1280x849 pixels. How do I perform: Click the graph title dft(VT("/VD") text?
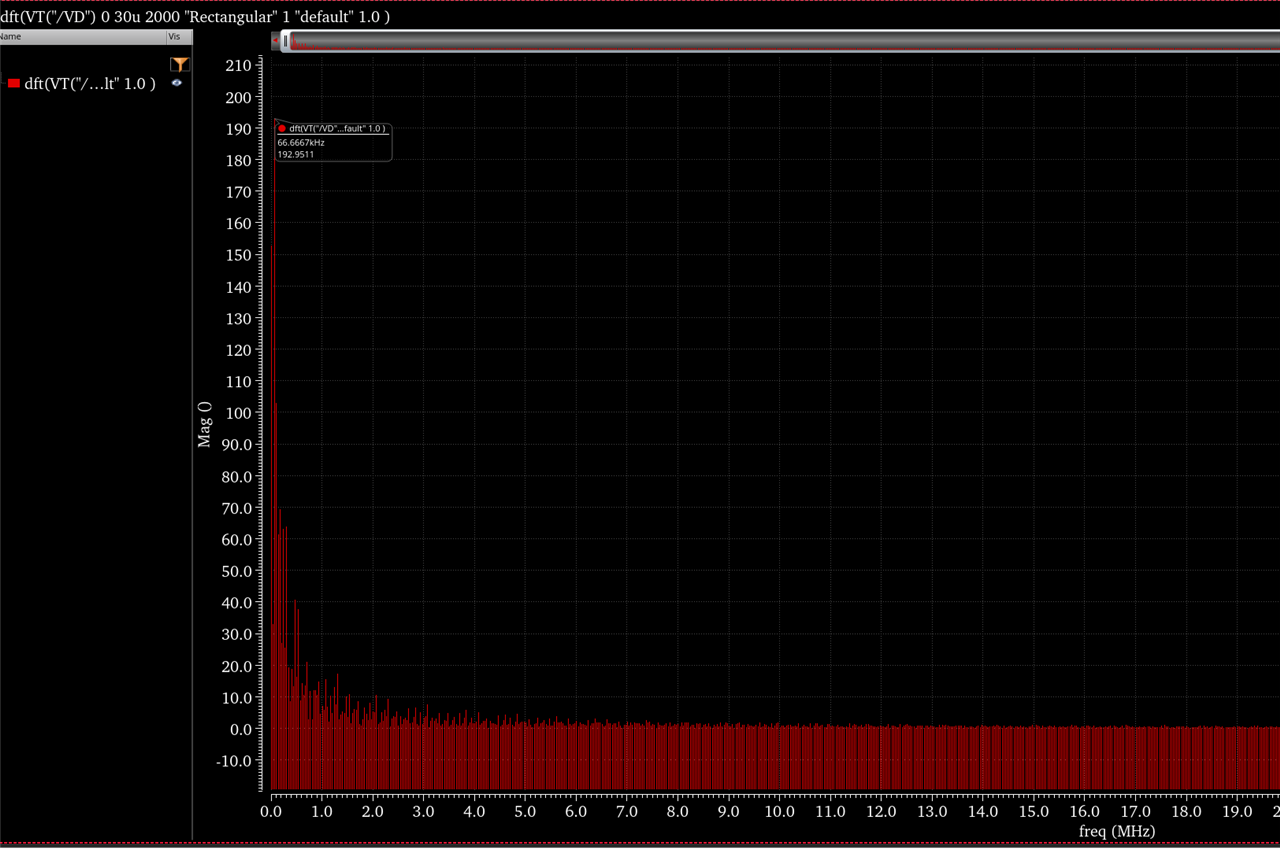(x=195, y=17)
